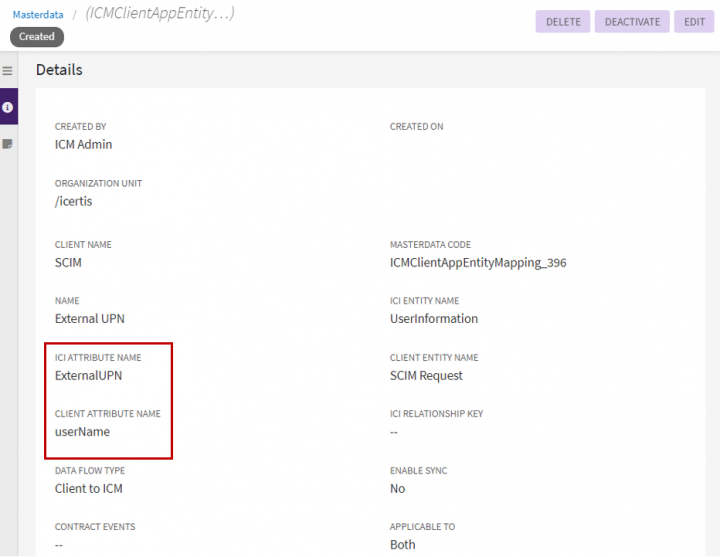Click the /icertis organization unit value

[x=73, y=201]
